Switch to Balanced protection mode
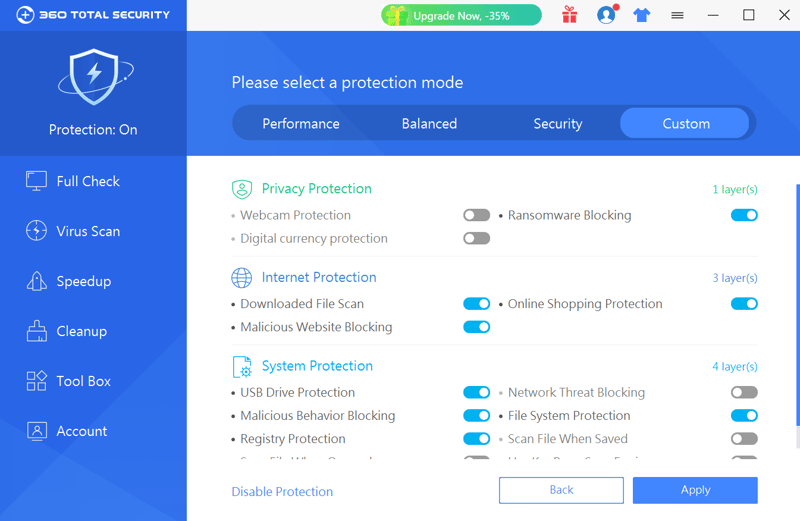 tap(429, 123)
